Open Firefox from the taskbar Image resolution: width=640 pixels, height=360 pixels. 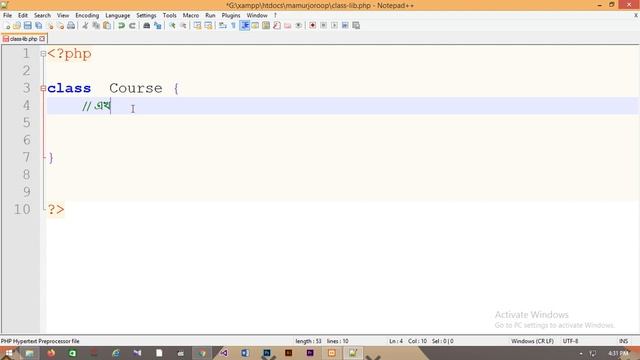(51, 353)
